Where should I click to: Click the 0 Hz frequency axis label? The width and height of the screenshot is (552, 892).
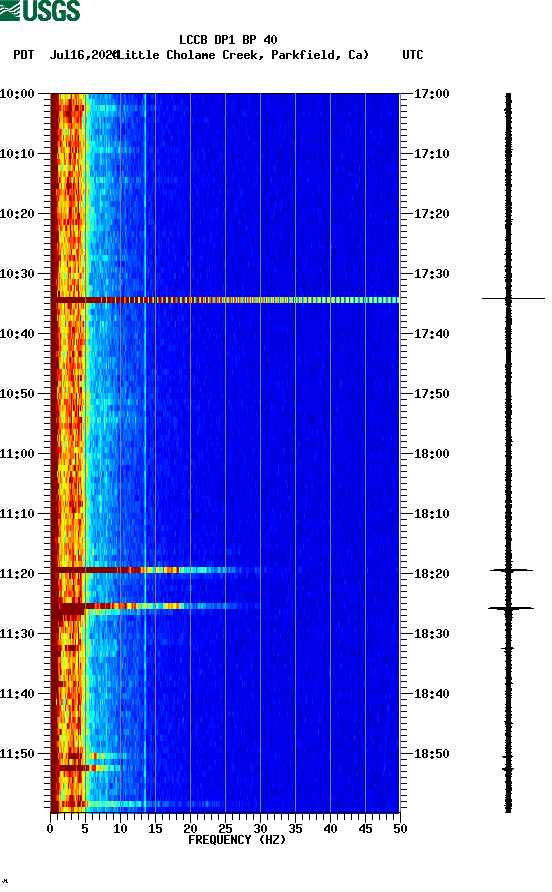pyautogui.click(x=50, y=829)
